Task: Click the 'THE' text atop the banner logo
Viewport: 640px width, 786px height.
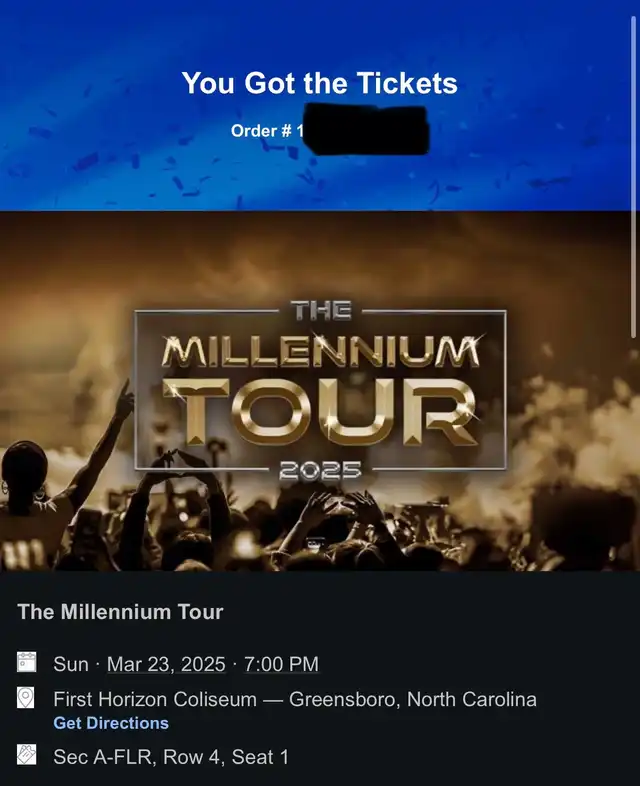Action: coord(321,311)
